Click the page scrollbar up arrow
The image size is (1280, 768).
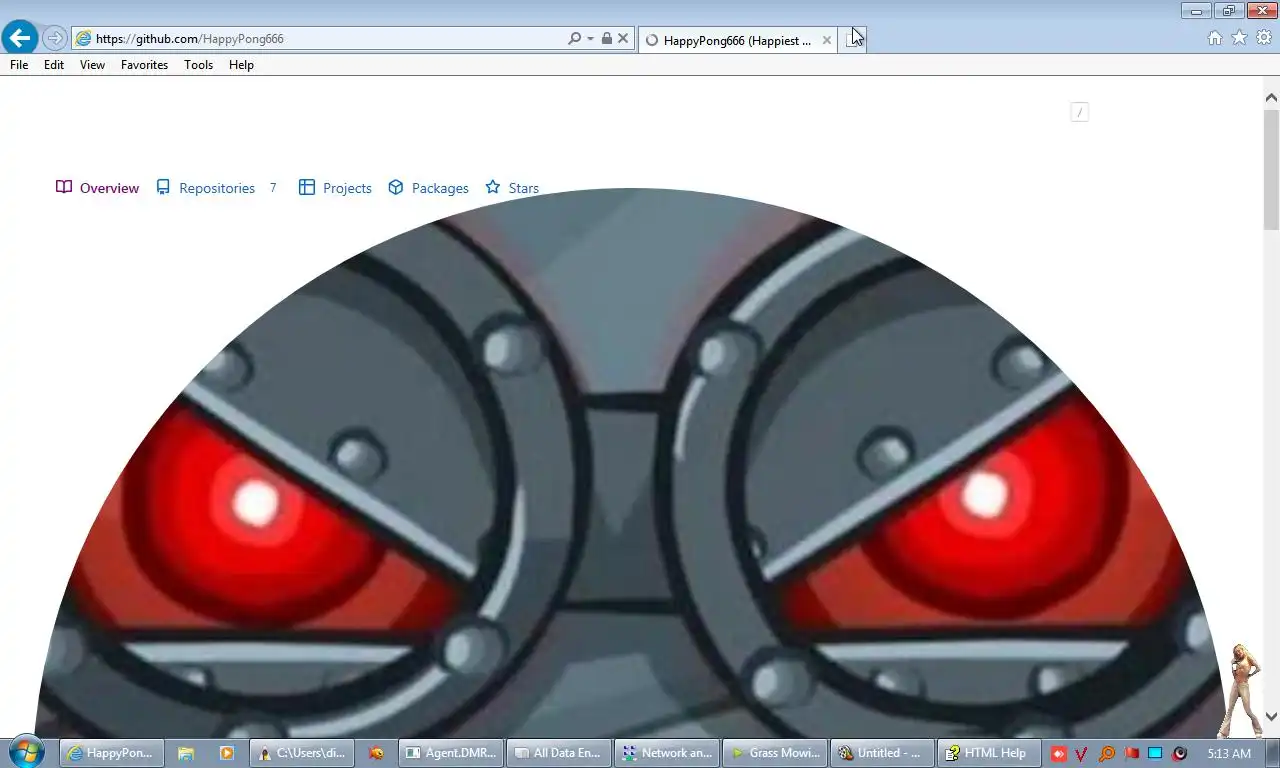1271,98
